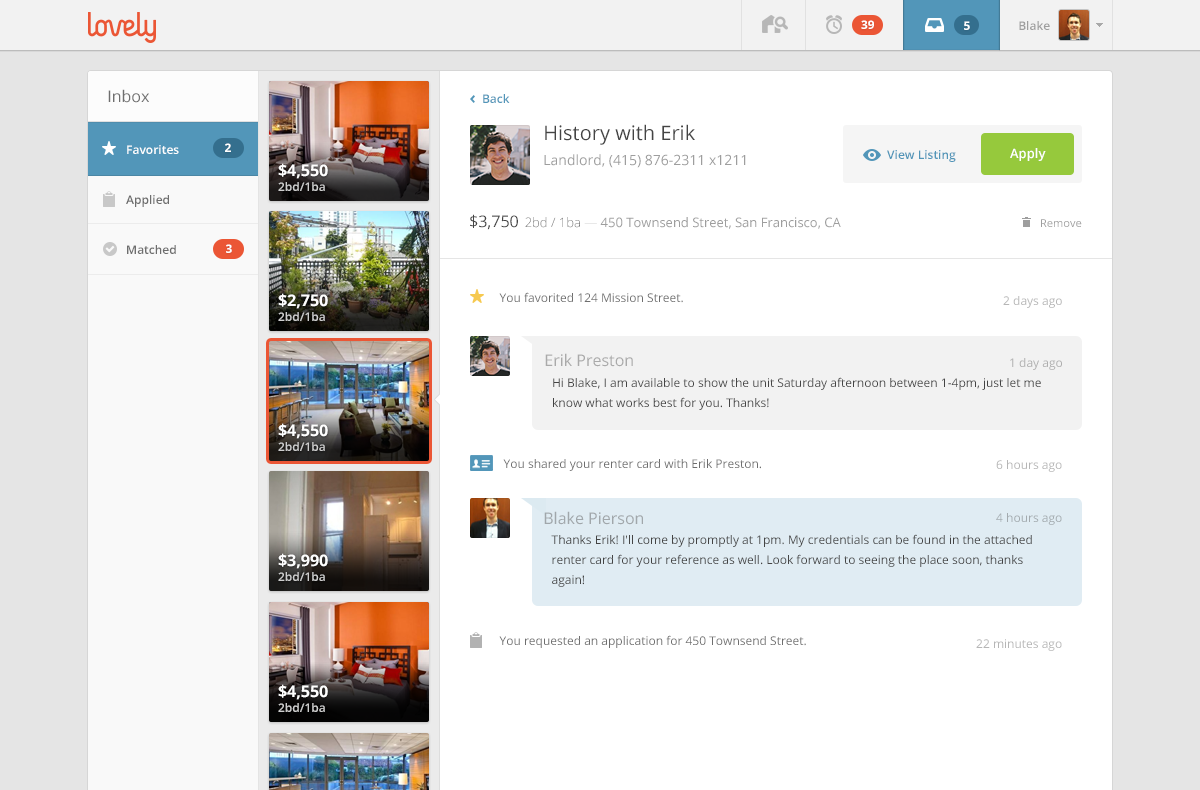Screen dimensions: 1200x790
Task: Open the Matched tab
Action: [x=173, y=250]
